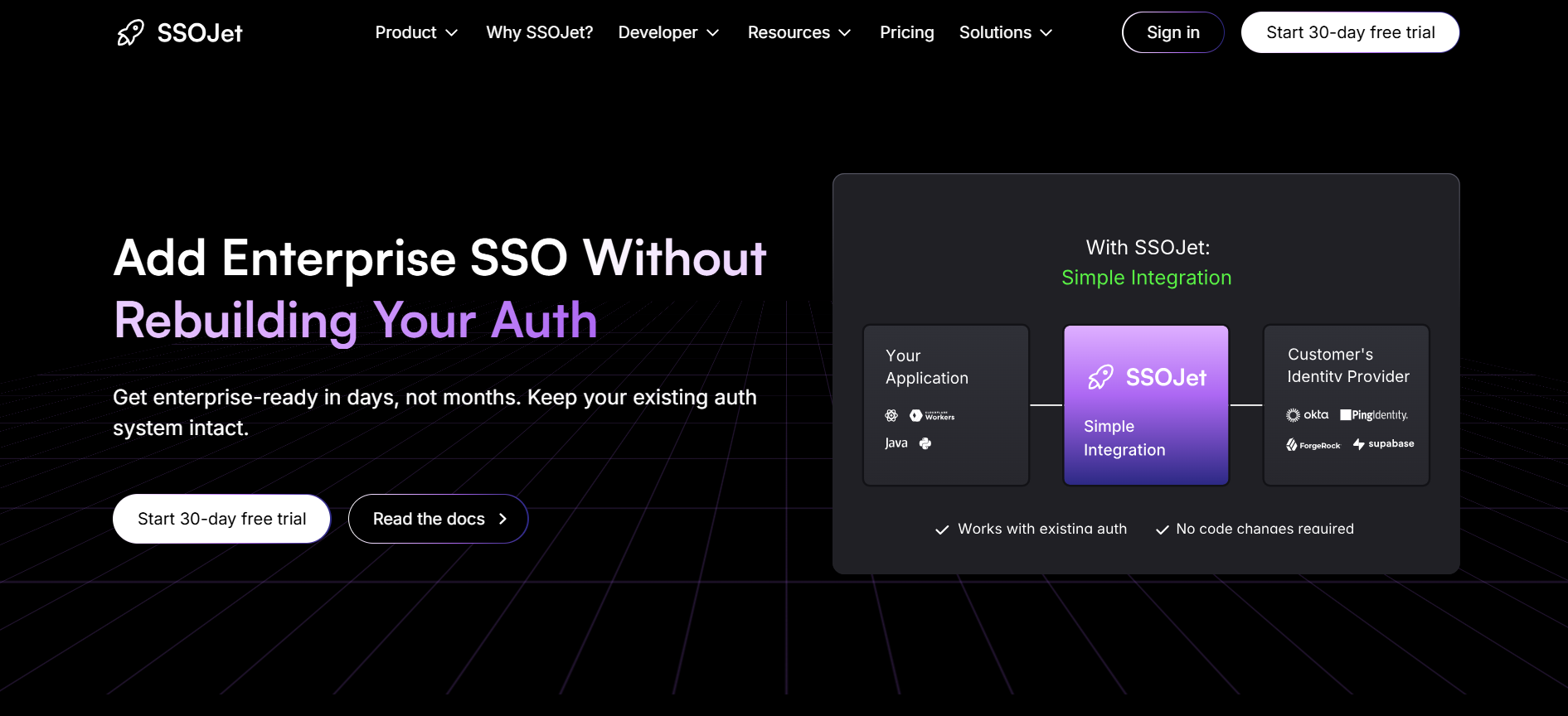
Task: Click the Sign in button
Action: (x=1172, y=32)
